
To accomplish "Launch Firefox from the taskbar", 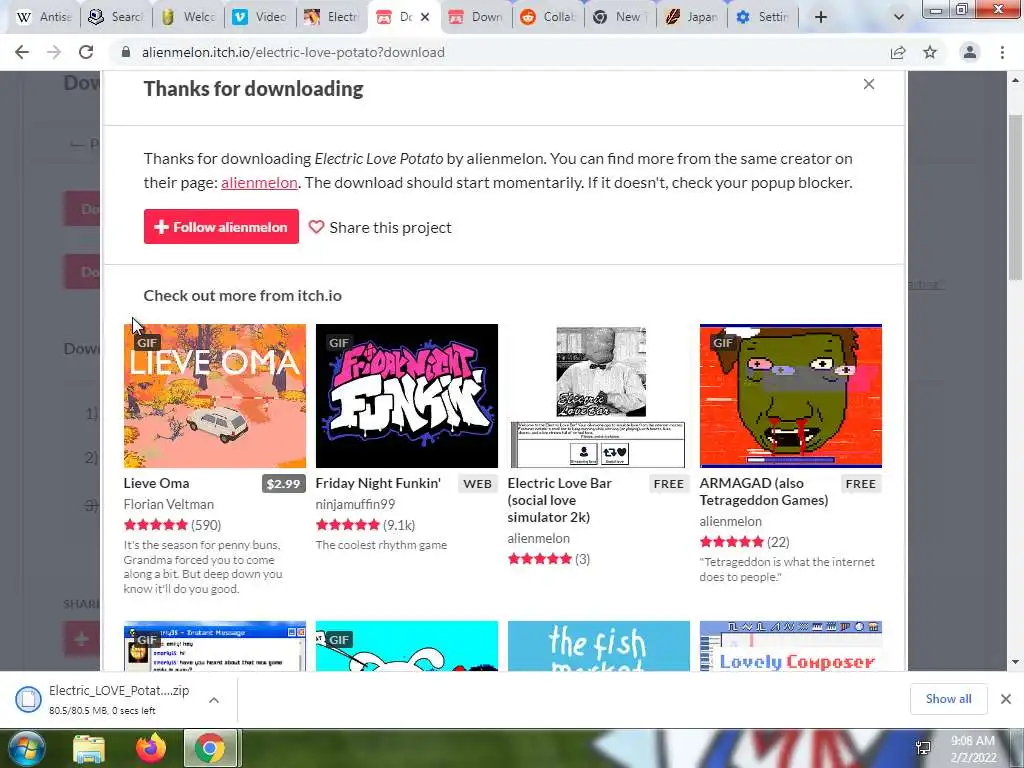I will [151, 748].
